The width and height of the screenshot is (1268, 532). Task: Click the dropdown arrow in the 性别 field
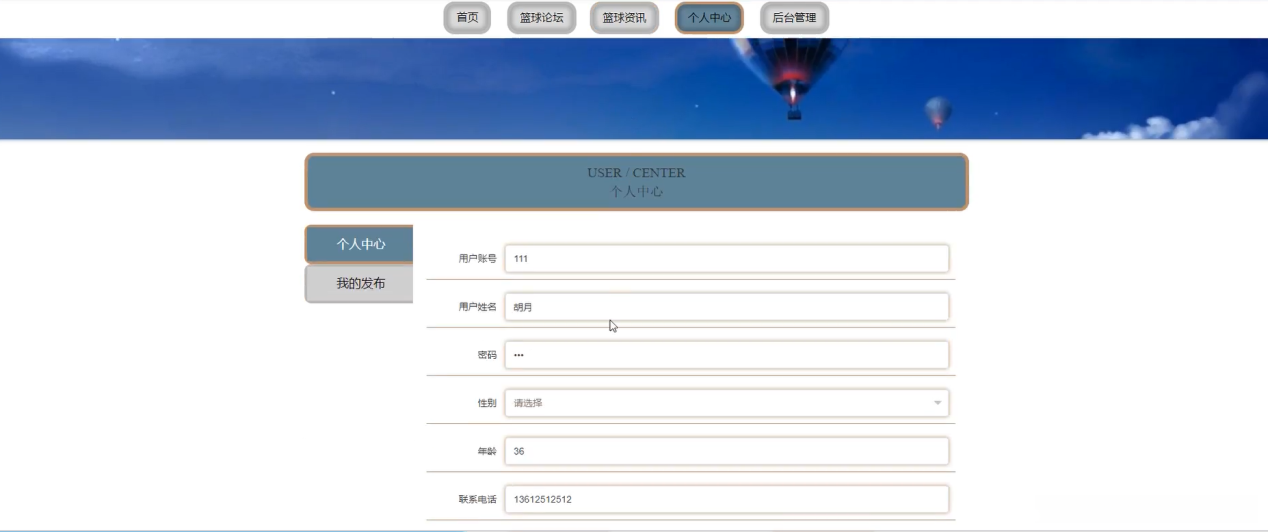(x=937, y=403)
